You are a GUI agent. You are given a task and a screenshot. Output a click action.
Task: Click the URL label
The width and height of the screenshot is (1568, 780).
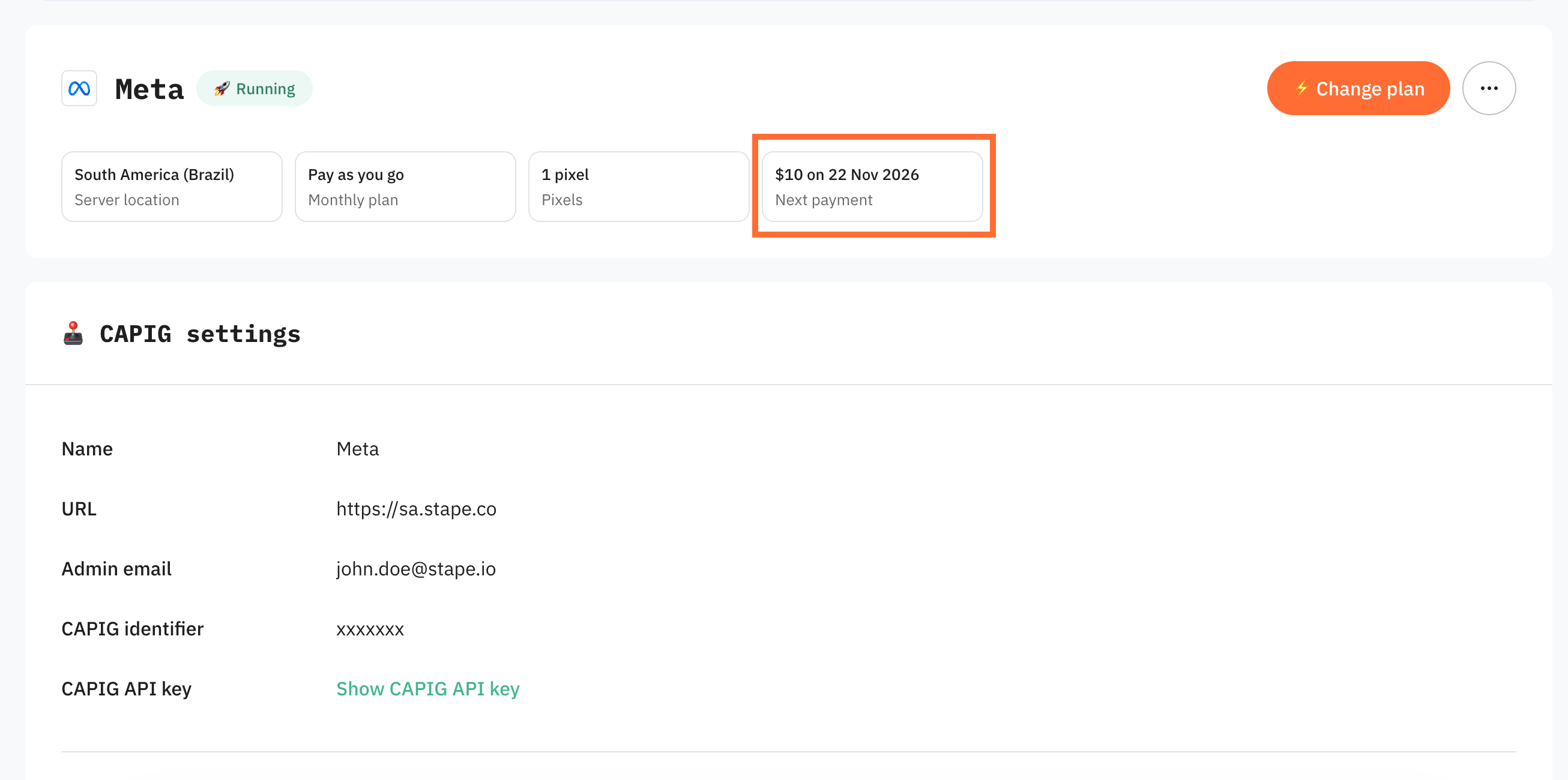tap(79, 509)
